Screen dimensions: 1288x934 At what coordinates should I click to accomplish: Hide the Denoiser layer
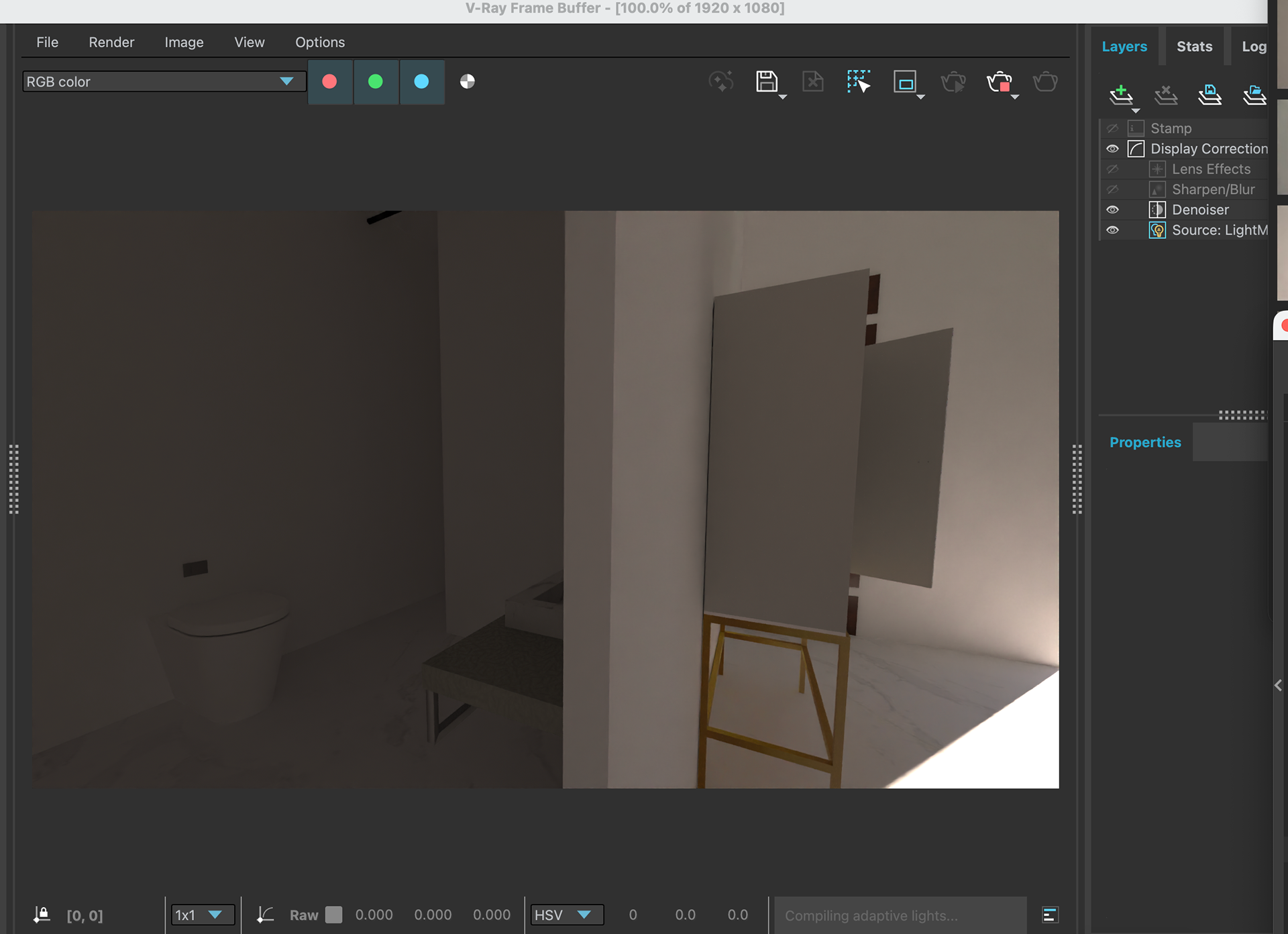[1112, 210]
